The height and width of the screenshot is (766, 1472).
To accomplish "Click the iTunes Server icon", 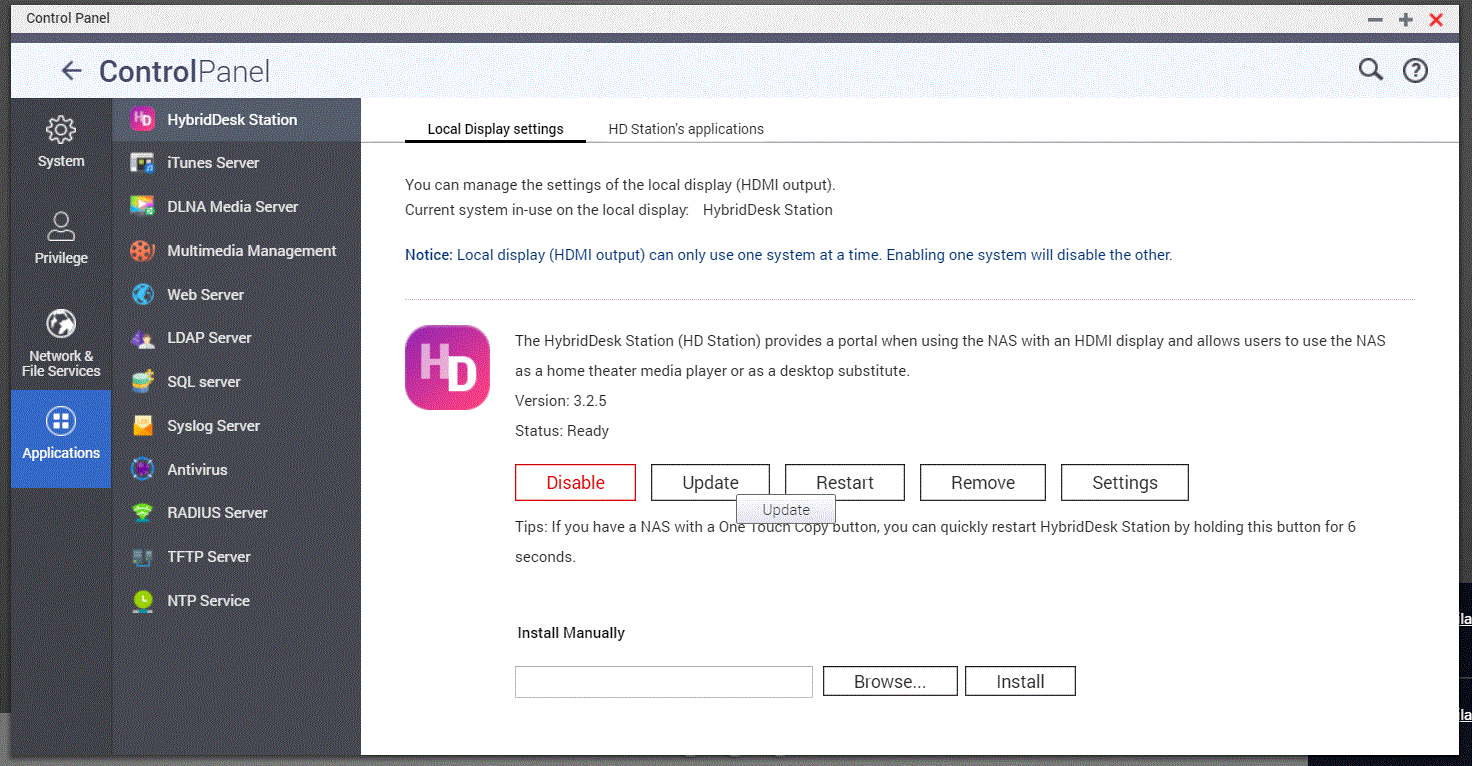I will (143, 163).
